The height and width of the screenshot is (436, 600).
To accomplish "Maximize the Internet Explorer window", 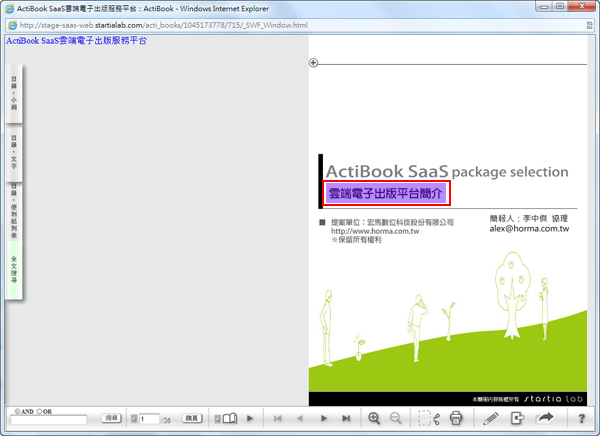I will click(560, 6).
